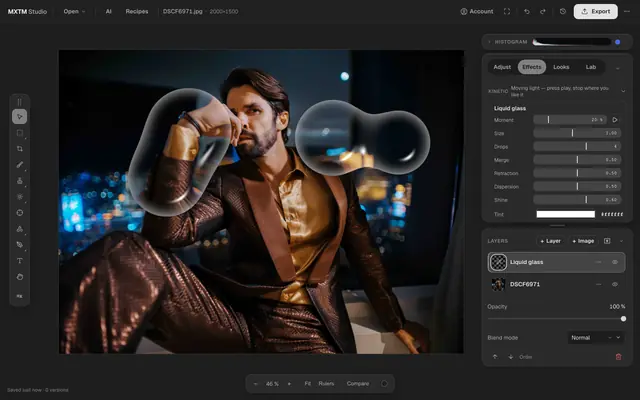Image resolution: width=640 pixels, height=400 pixels.
Task: Open the version History clock icon
Action: (x=563, y=11)
